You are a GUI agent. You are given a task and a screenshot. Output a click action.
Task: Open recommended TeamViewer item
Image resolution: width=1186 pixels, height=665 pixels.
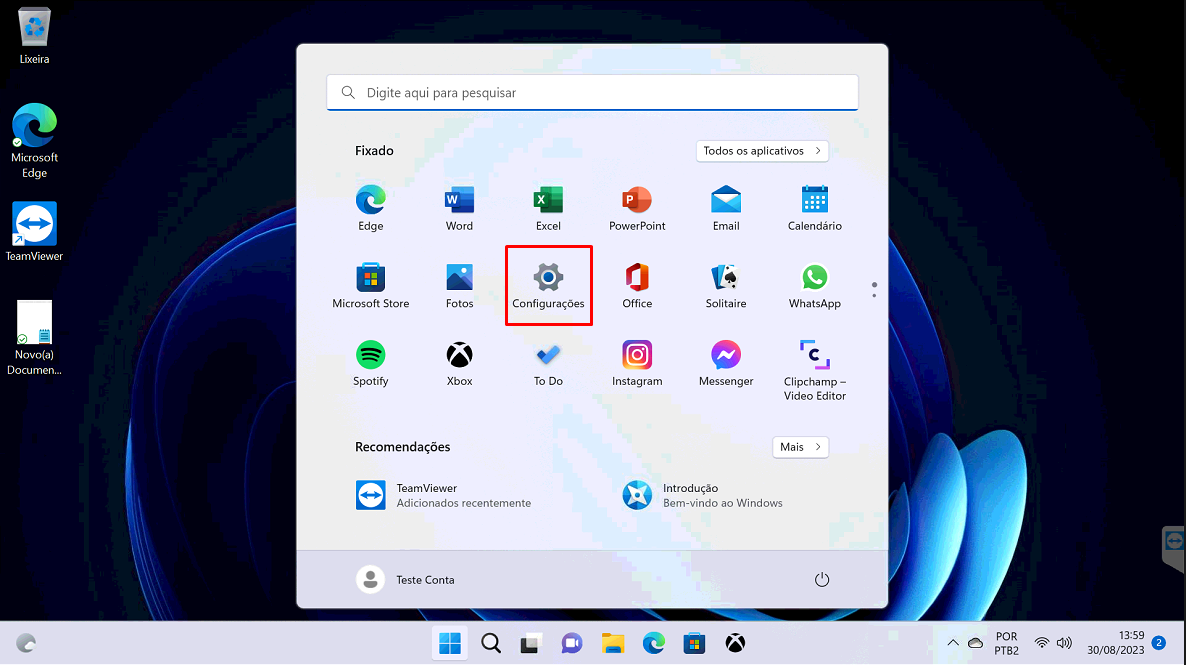click(444, 496)
